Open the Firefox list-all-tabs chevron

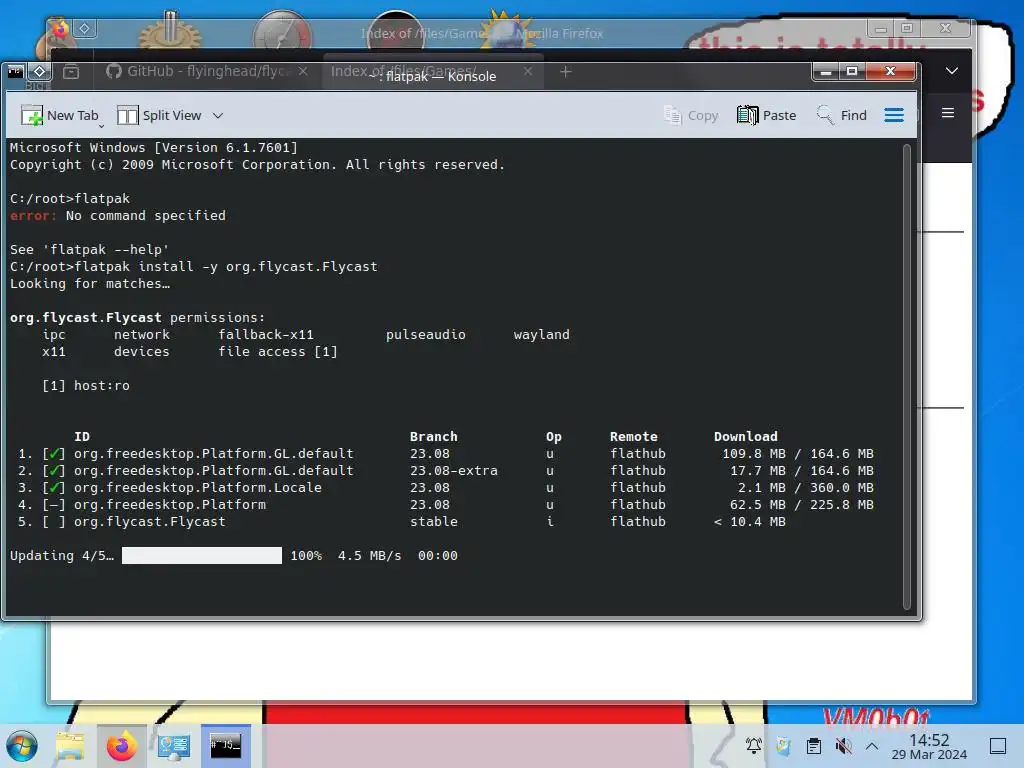coord(952,71)
